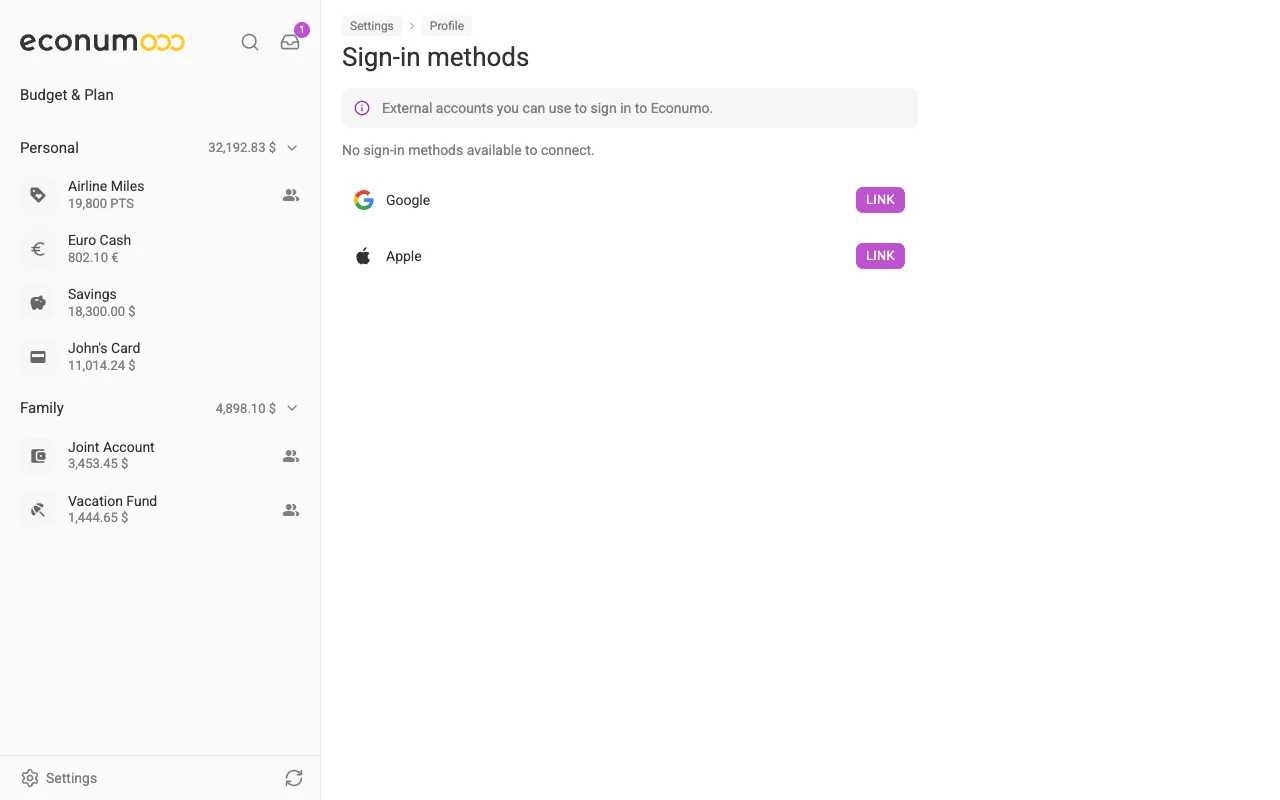
Task: Click the 18,300.00 $ balance
Action: pyautogui.click(x=102, y=312)
